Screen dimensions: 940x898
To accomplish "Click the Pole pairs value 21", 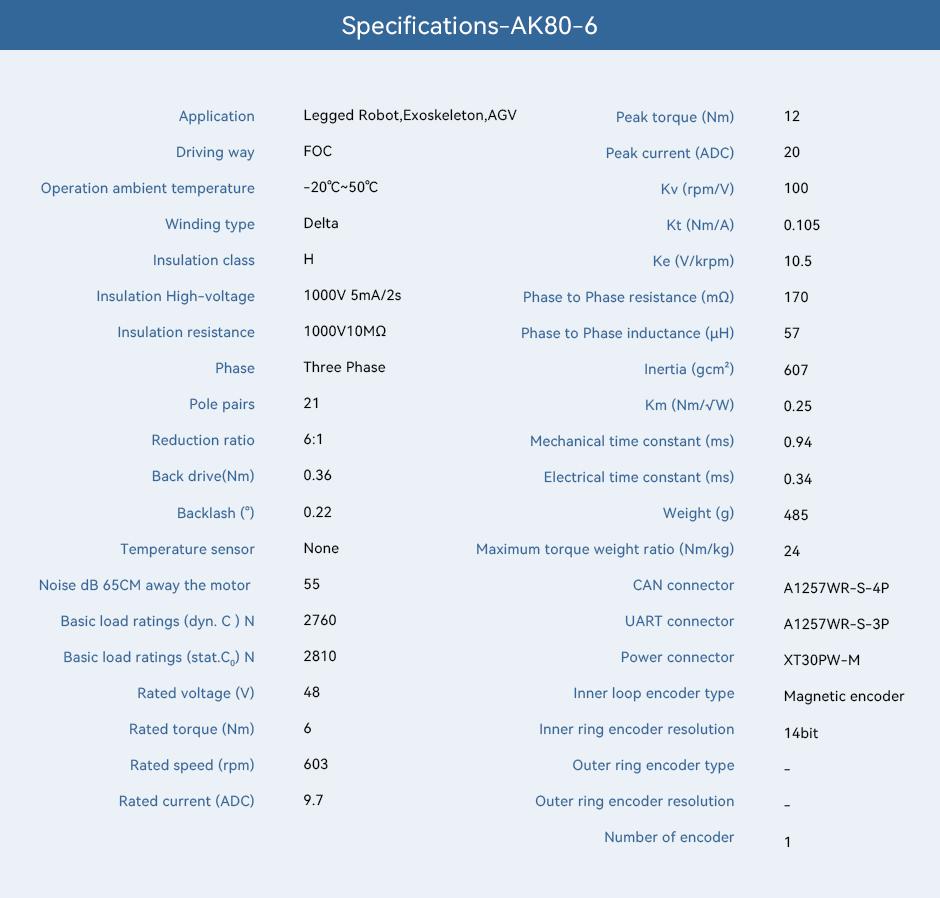I will point(311,403).
